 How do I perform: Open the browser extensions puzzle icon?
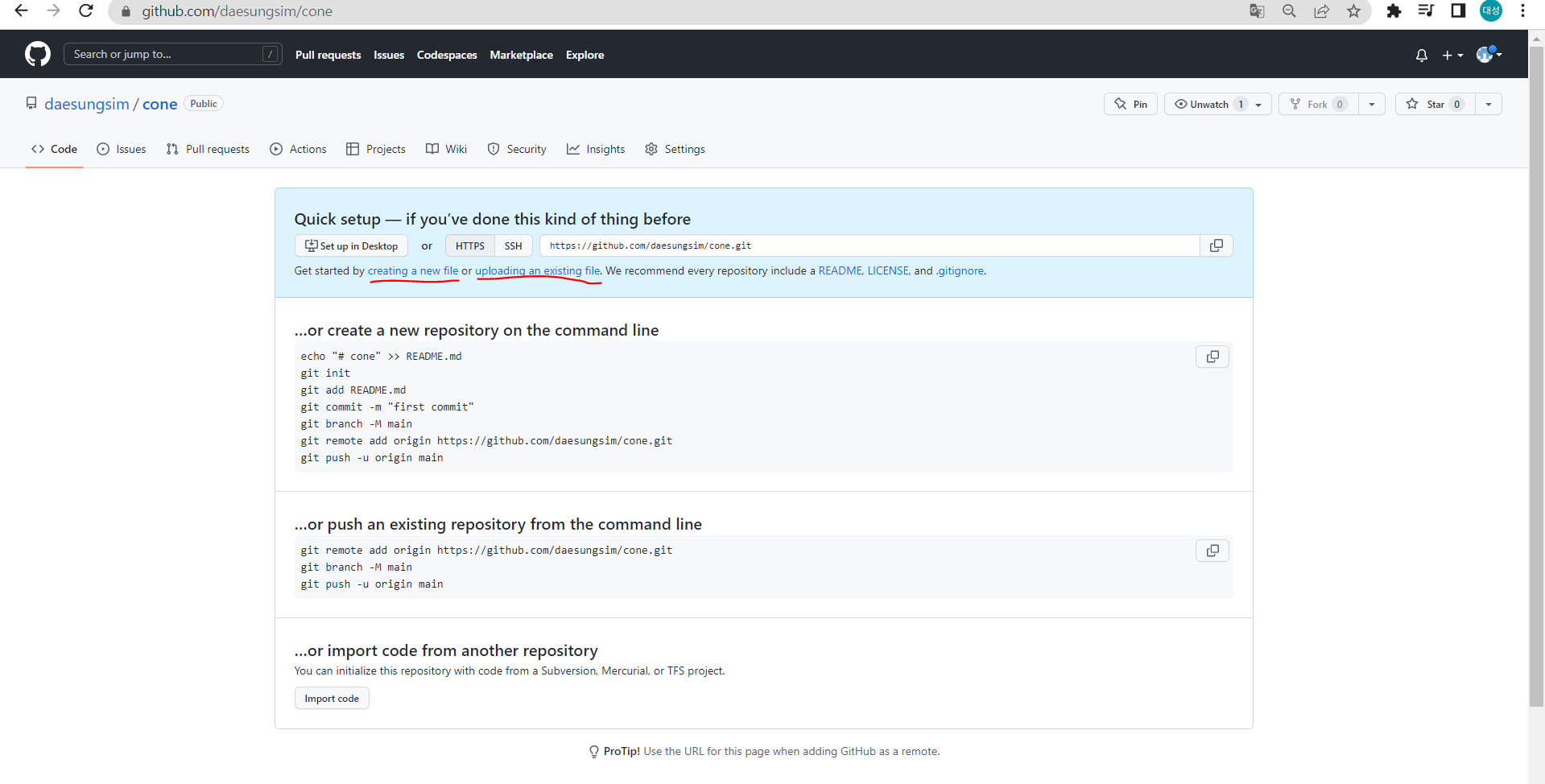1394,11
